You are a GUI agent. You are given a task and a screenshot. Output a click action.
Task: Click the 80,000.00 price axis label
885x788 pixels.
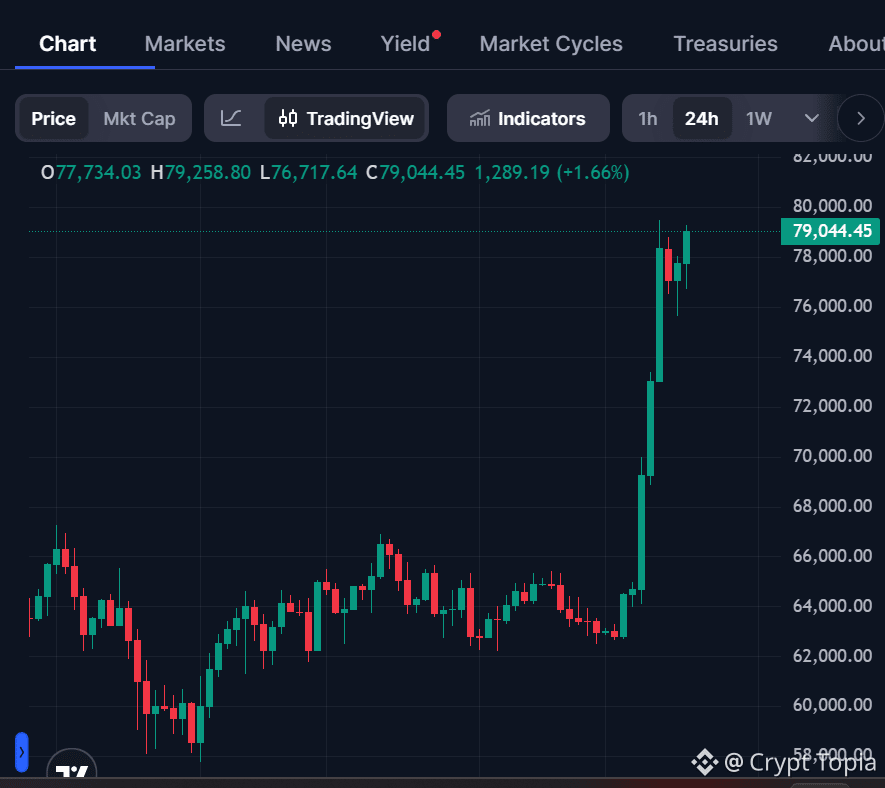point(833,205)
